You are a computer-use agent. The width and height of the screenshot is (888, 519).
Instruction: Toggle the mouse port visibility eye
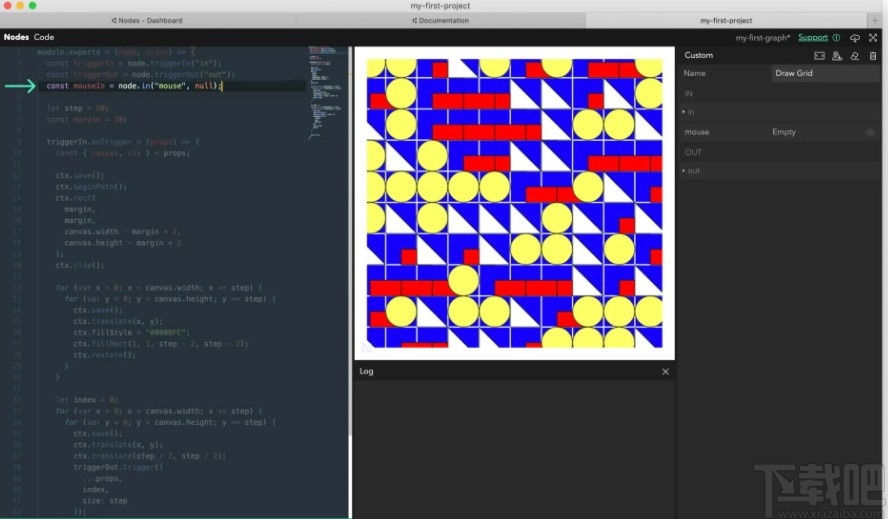click(870, 132)
